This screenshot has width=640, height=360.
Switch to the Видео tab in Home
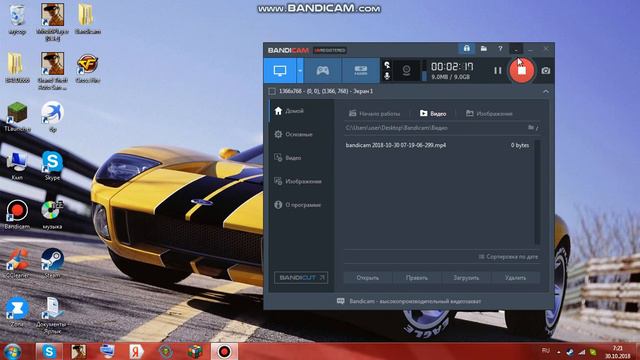tap(433, 113)
